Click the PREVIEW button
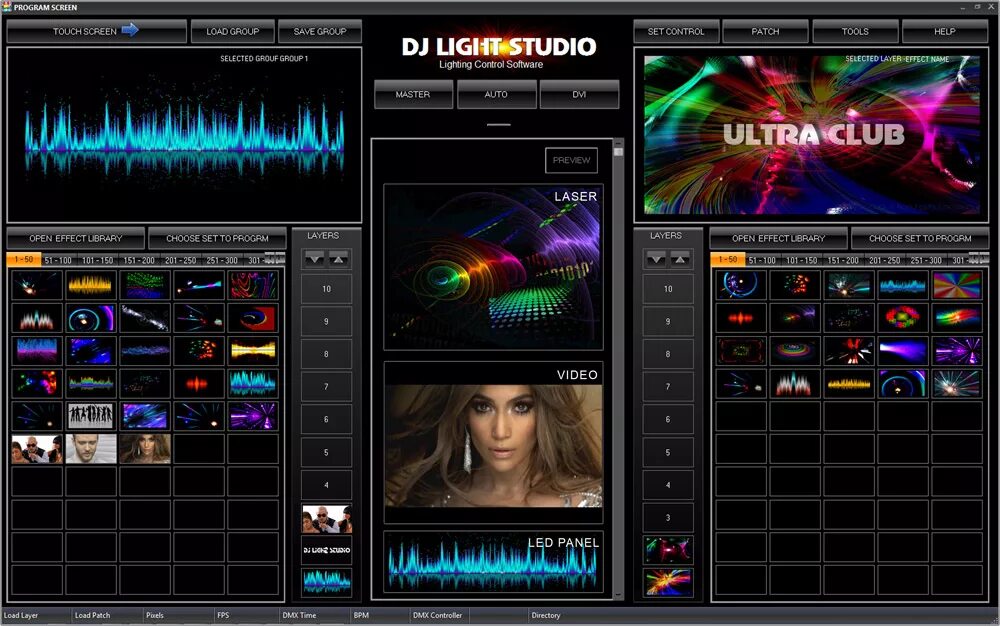The height and width of the screenshot is (626, 1000). pos(571,160)
